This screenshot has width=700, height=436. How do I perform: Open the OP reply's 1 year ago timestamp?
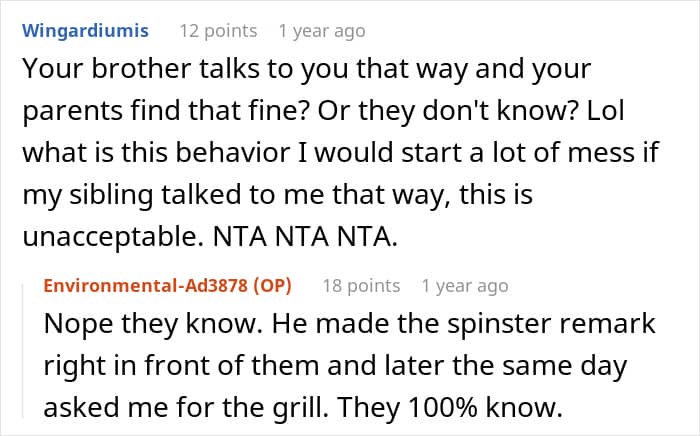click(x=465, y=286)
